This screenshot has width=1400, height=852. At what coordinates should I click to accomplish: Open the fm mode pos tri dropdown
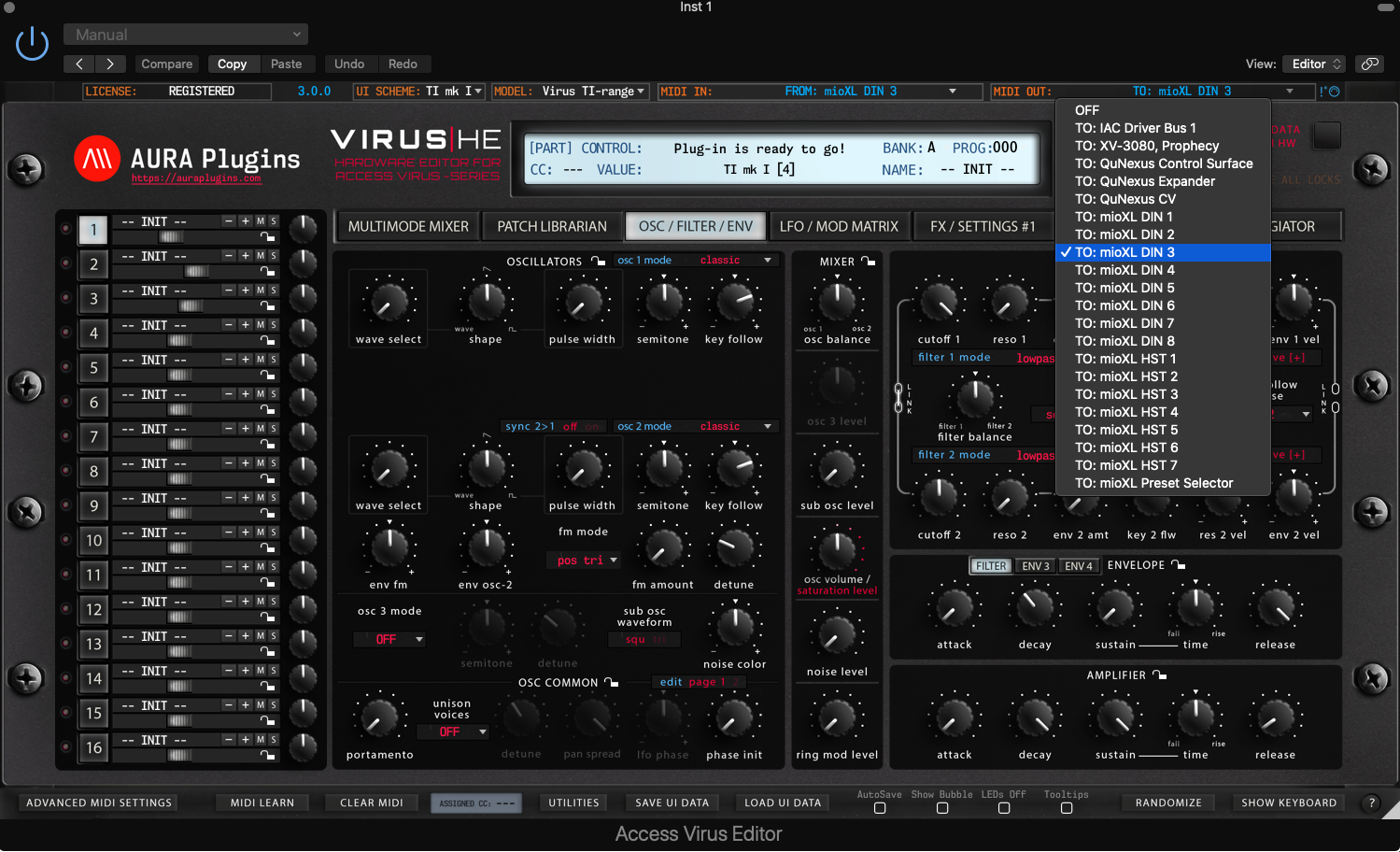click(x=584, y=561)
